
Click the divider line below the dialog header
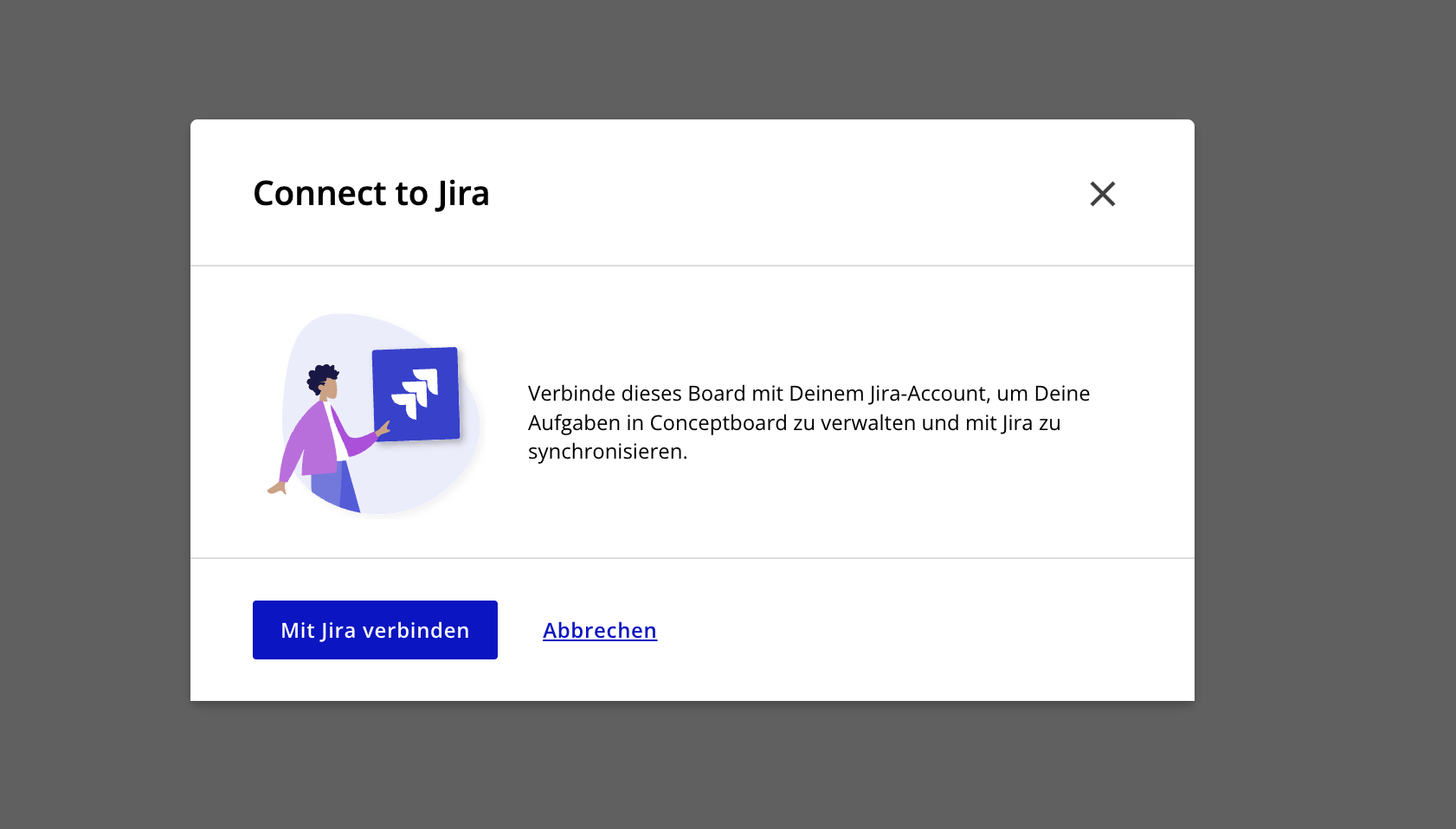point(693,266)
